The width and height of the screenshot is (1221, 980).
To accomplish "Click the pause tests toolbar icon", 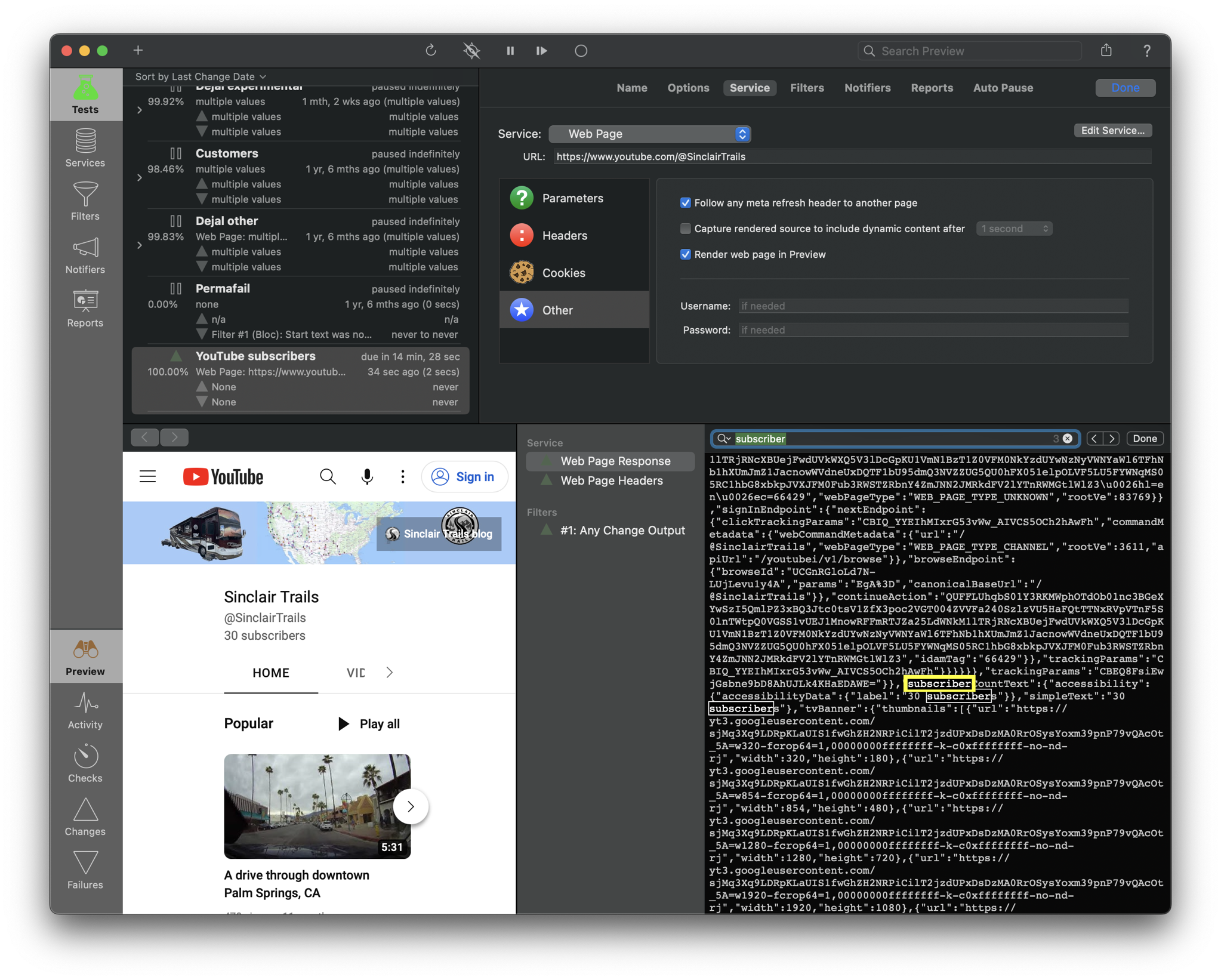I will (510, 51).
